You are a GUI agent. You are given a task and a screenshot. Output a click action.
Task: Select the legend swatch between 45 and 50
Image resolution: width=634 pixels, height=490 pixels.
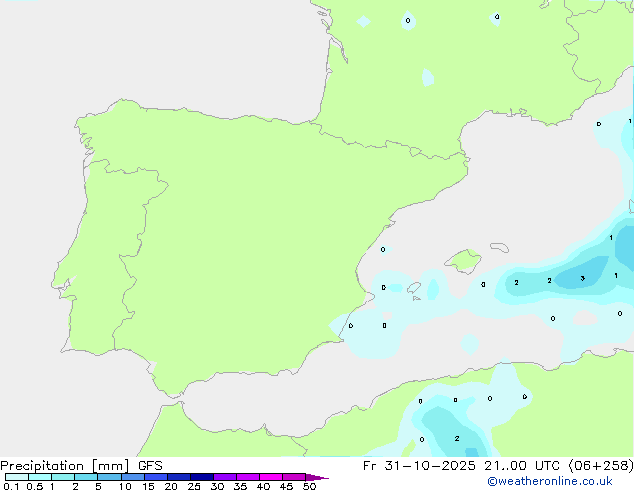click(x=294, y=477)
